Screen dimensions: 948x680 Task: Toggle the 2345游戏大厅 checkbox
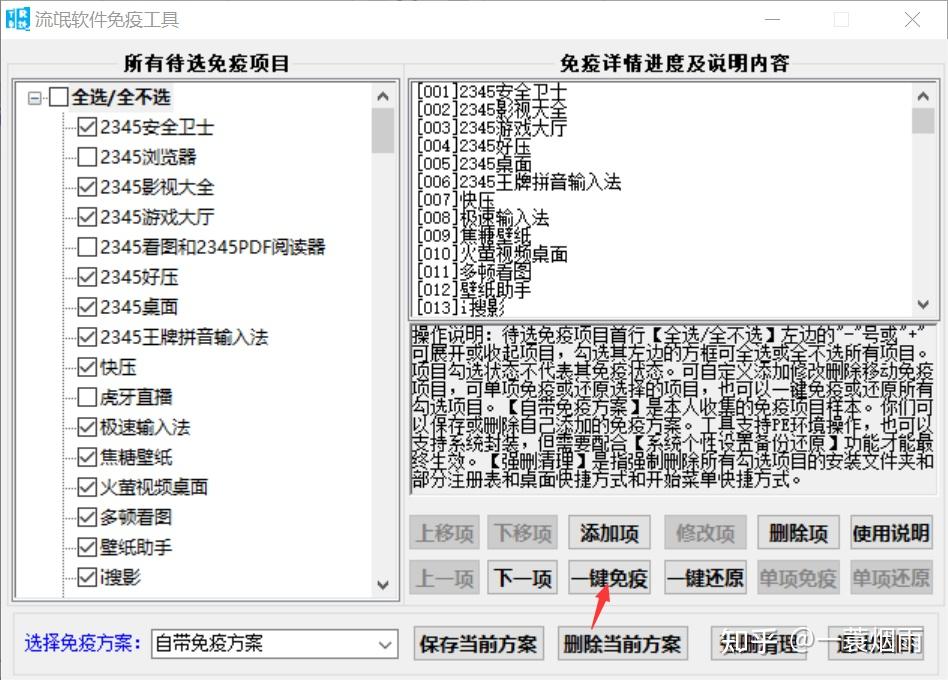coord(87,217)
